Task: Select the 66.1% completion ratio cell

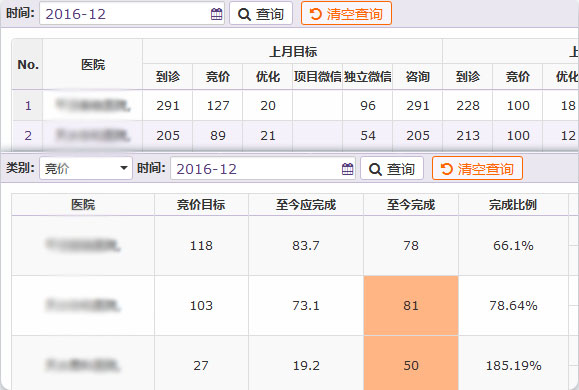Action: click(x=513, y=245)
